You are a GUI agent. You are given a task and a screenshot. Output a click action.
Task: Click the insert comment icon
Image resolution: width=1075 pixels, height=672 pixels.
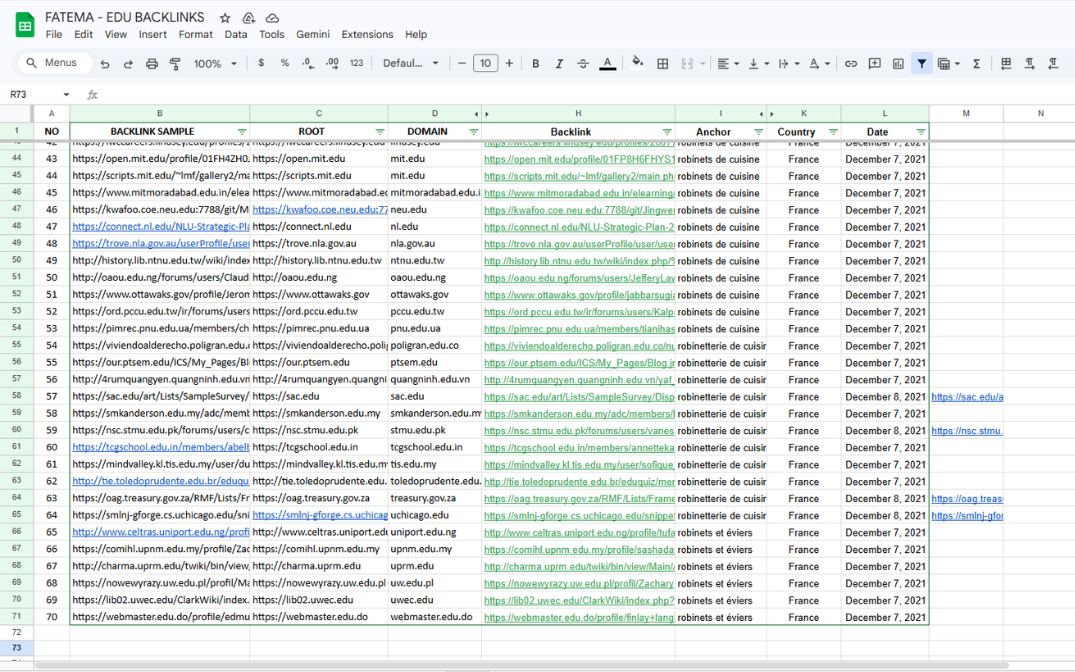click(875, 64)
